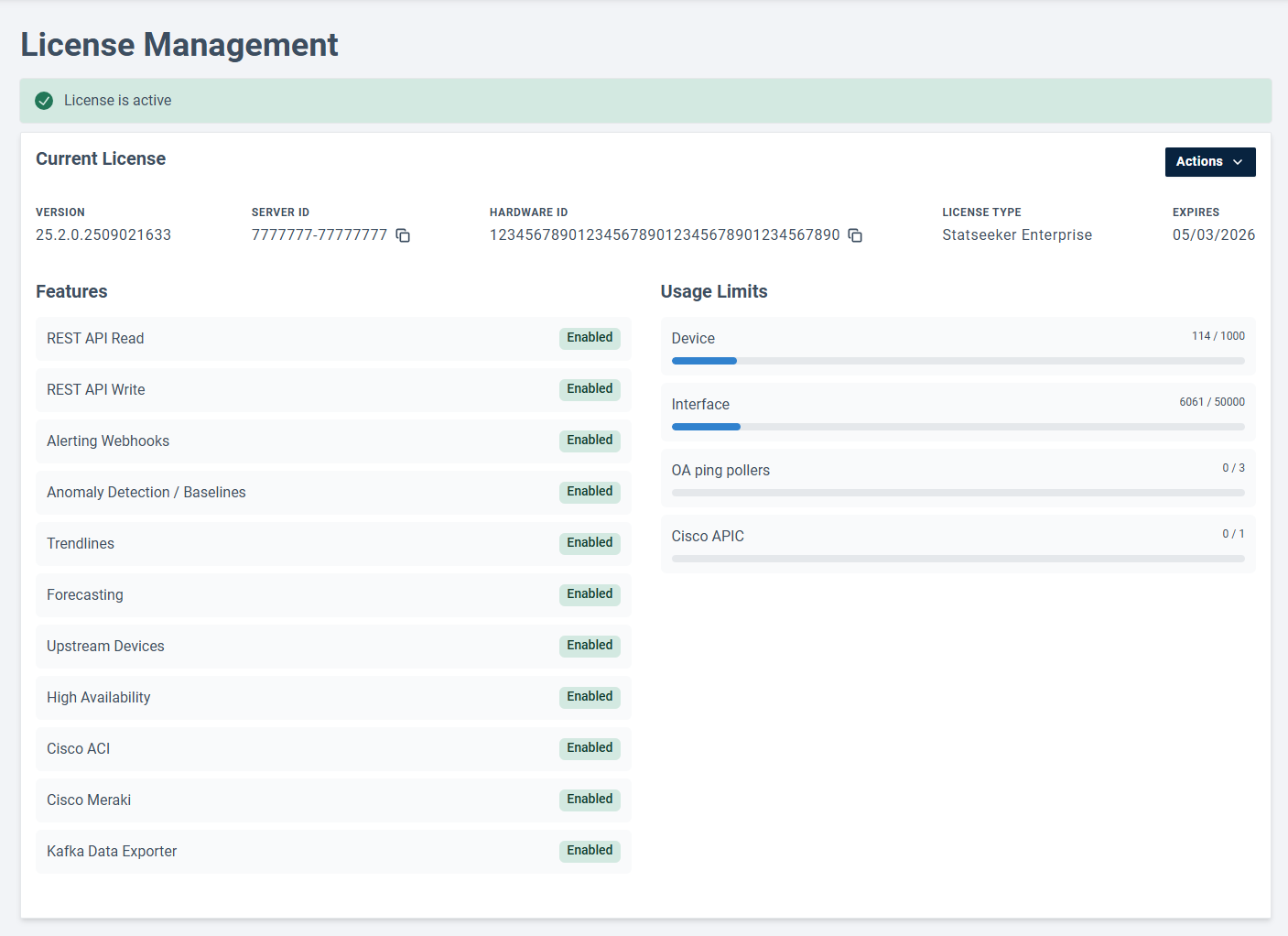Screen dimensions: 1288x936
Task: Click the OA ping pollers usage bar
Action: tap(958, 493)
